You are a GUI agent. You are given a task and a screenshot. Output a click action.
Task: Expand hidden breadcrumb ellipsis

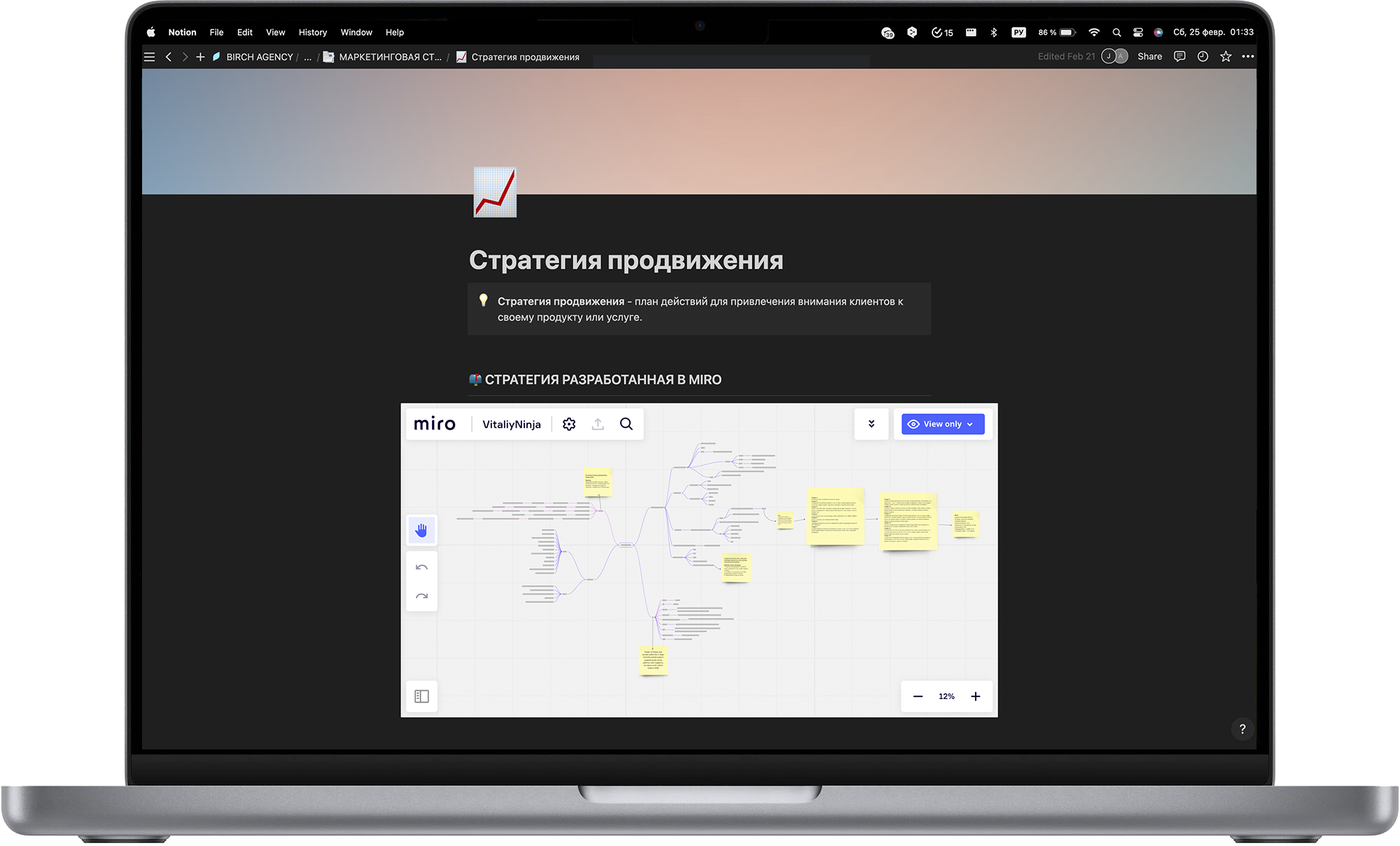click(x=308, y=57)
